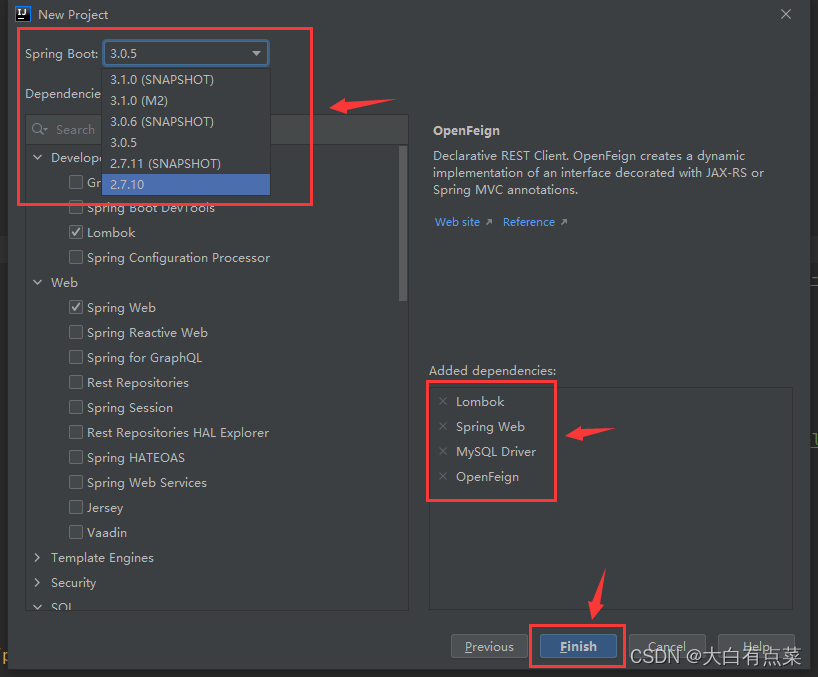818x677 pixels.
Task: Close the New Project dialog
Action: click(x=786, y=14)
